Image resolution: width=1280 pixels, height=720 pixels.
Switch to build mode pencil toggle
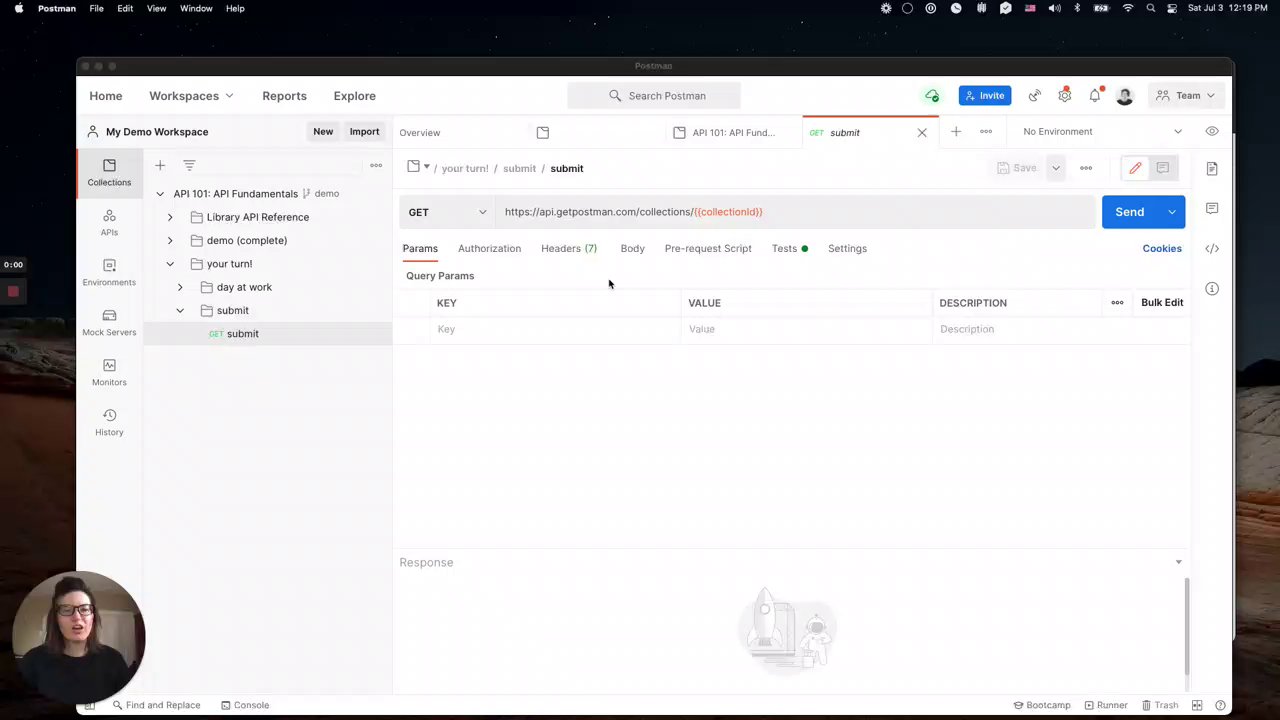pos(1135,168)
